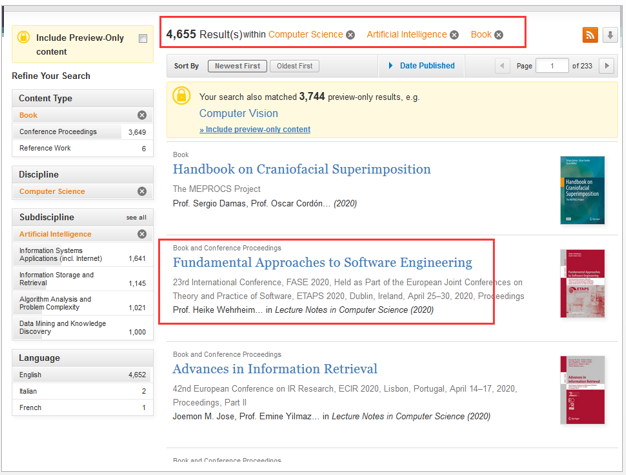Image resolution: width=626 pixels, height=475 pixels.
Task: Click the download results arrow icon
Action: tap(610, 35)
